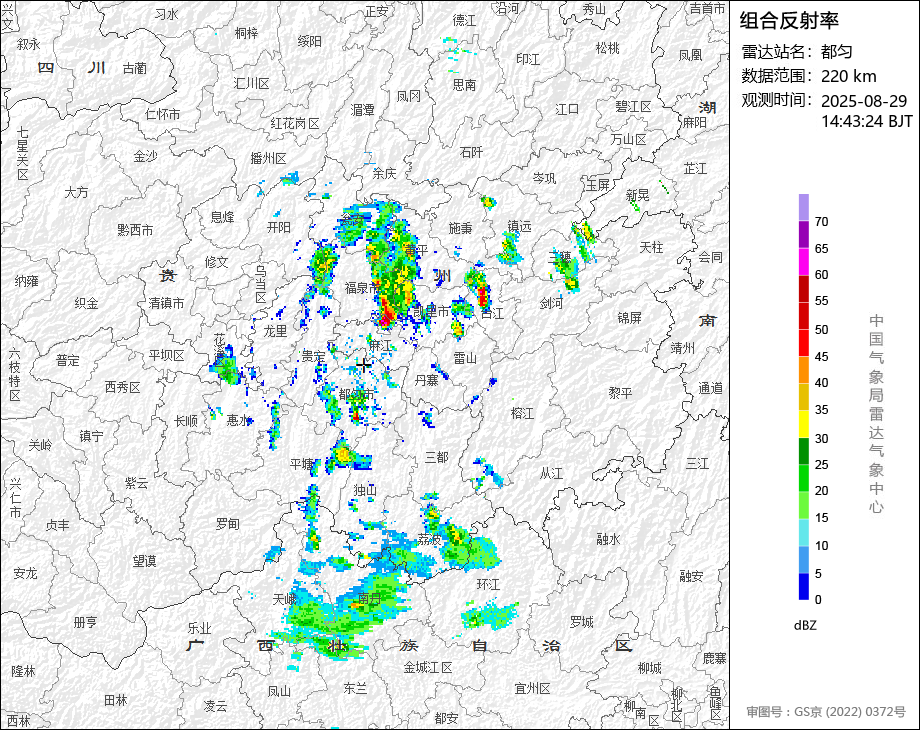
Task: Click the radar station name 都匀
Action: click(836, 52)
